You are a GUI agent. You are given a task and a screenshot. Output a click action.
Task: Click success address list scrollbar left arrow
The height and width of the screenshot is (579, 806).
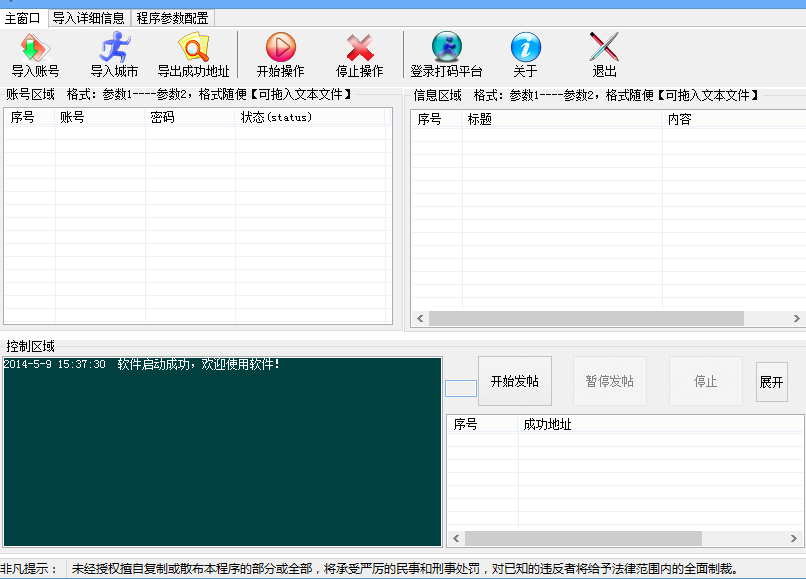click(456, 538)
